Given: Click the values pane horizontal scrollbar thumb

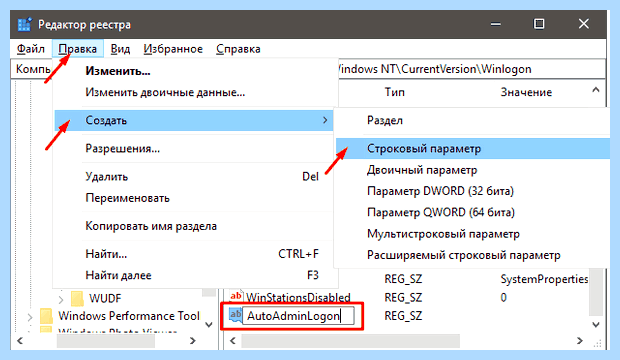Looking at the screenshot, I should [350, 341].
